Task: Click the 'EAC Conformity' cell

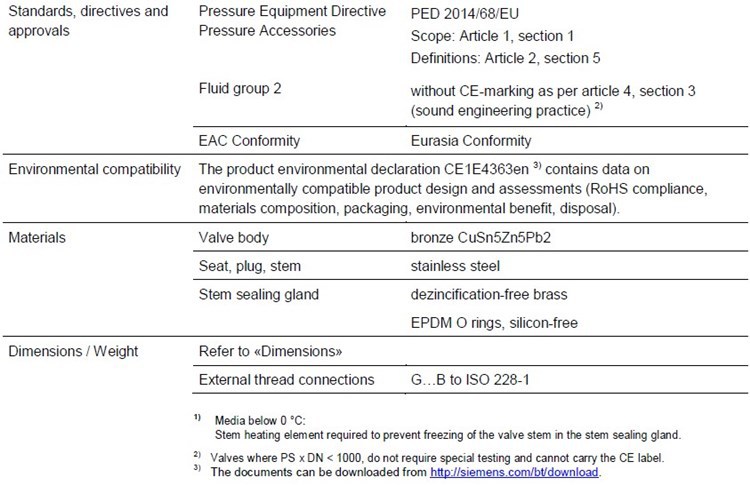Action: 249,141
